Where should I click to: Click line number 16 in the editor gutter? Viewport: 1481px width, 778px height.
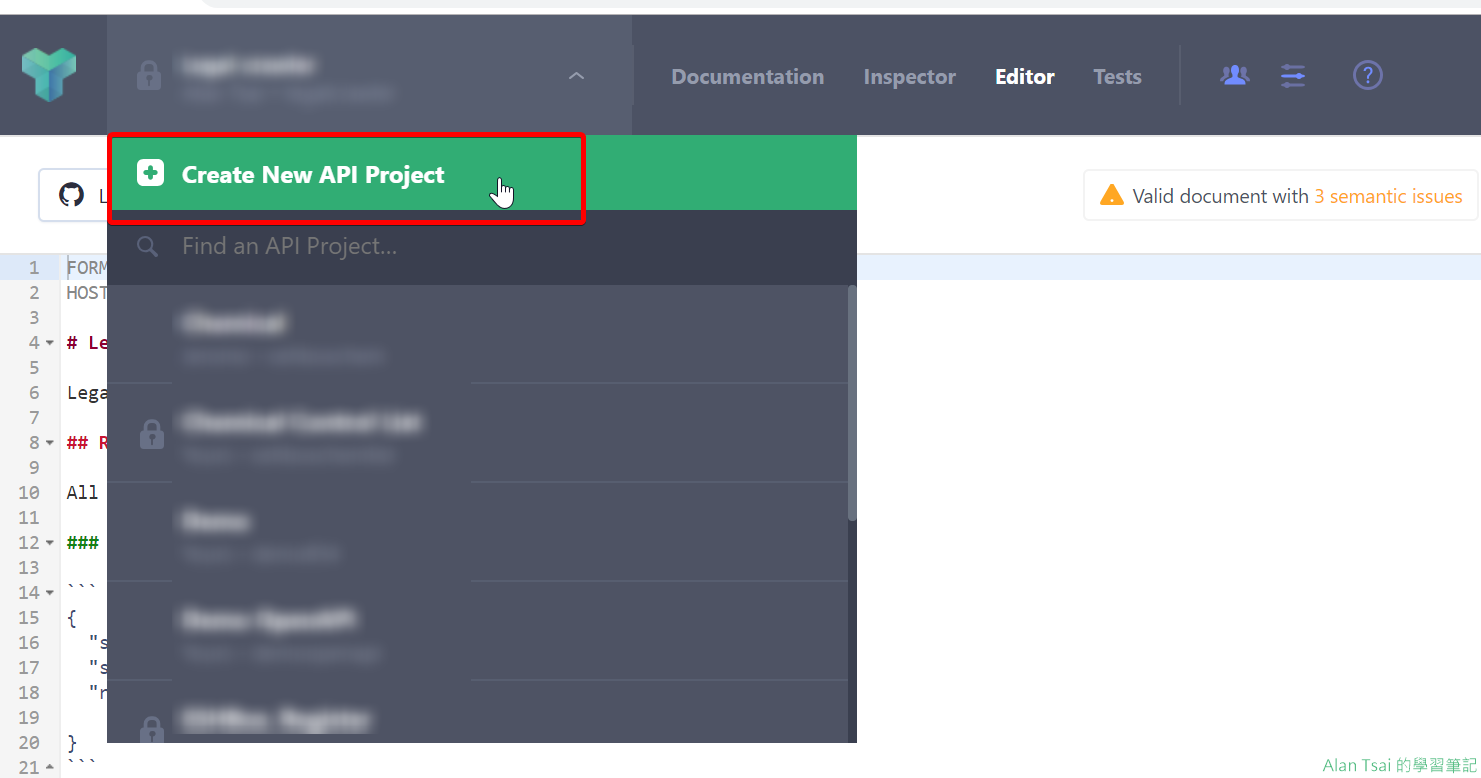29,643
